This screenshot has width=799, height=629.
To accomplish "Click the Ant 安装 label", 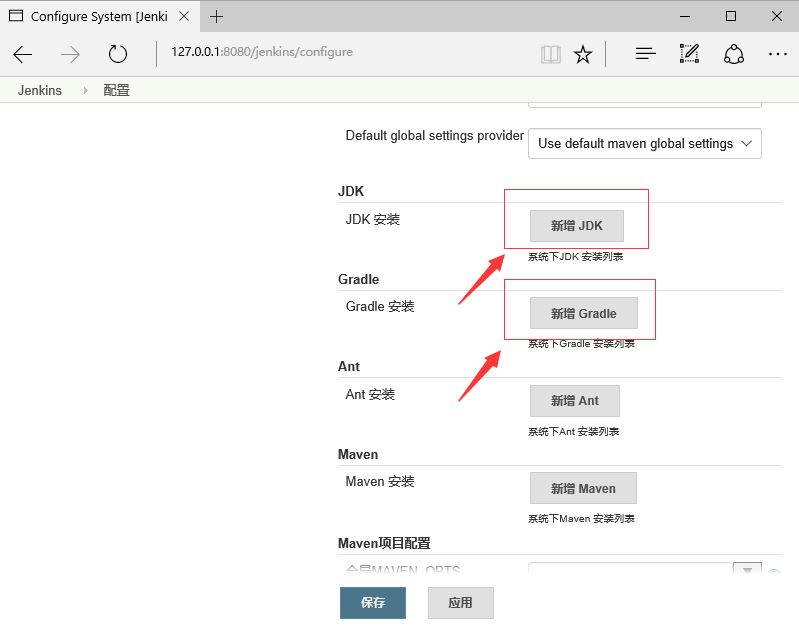I will (370, 395).
